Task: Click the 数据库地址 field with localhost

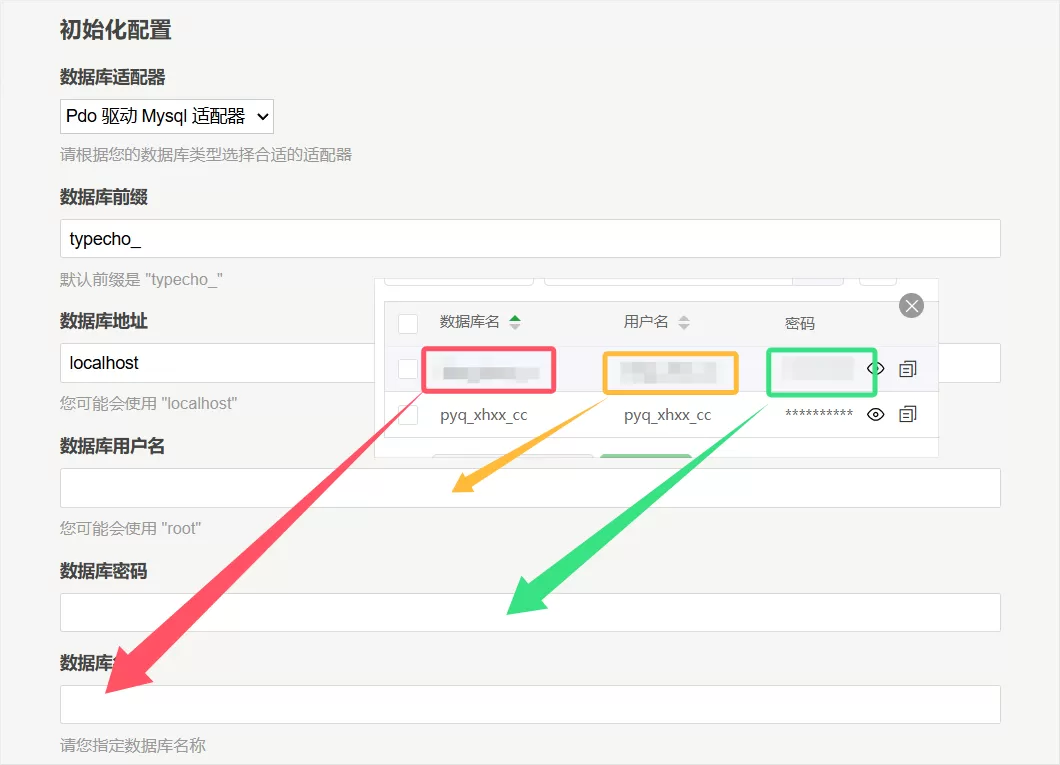Action: coord(215,363)
